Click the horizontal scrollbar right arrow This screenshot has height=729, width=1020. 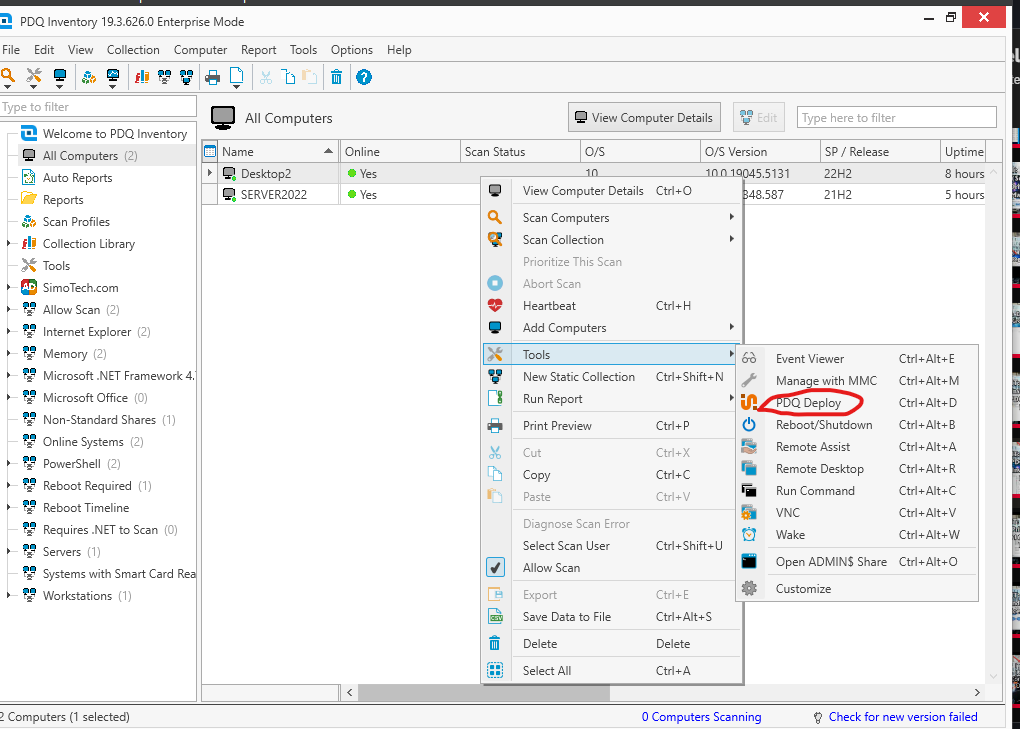(x=976, y=693)
